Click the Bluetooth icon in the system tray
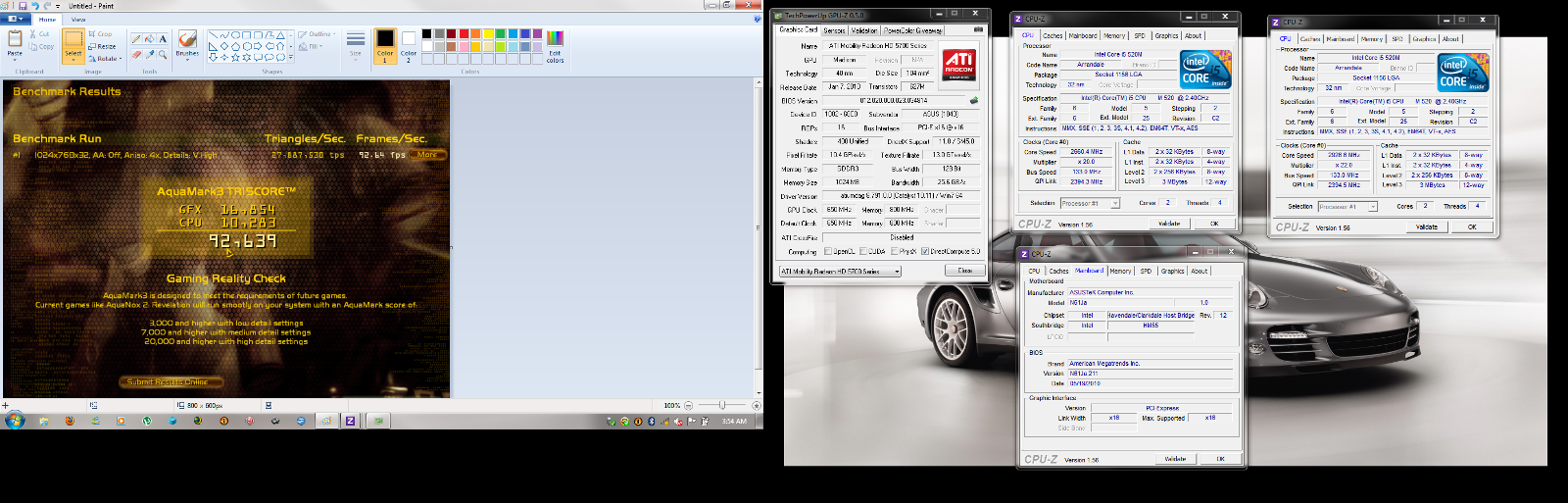This screenshot has width=1568, height=503. (x=651, y=421)
